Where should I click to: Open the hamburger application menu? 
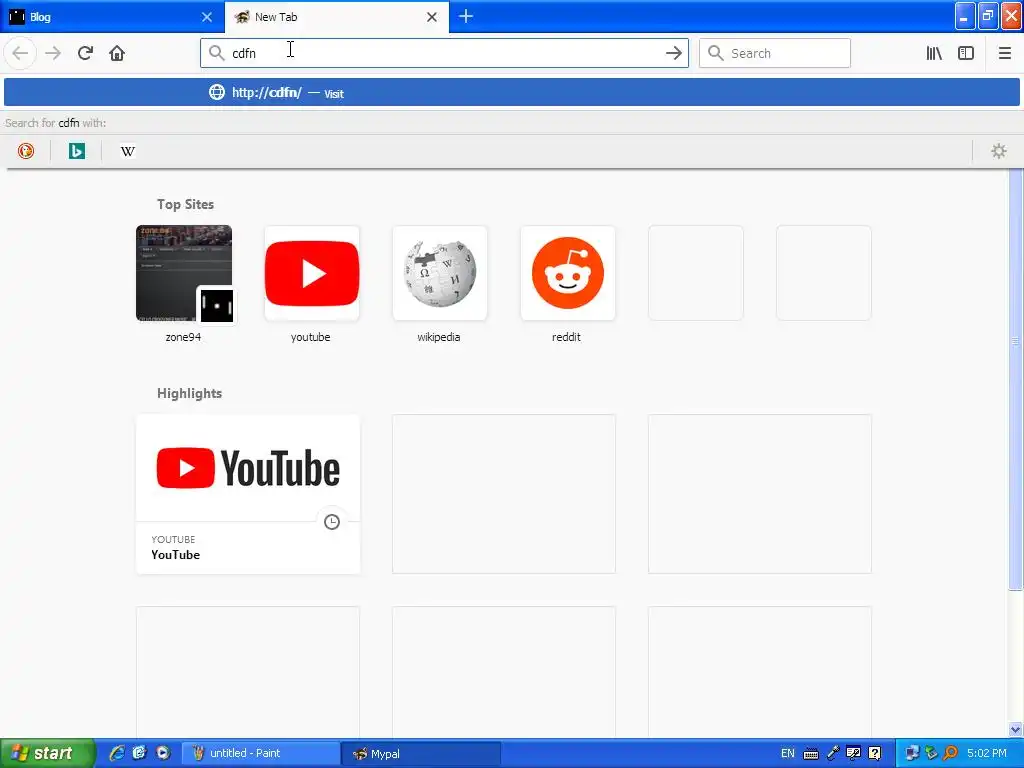pos(1004,53)
